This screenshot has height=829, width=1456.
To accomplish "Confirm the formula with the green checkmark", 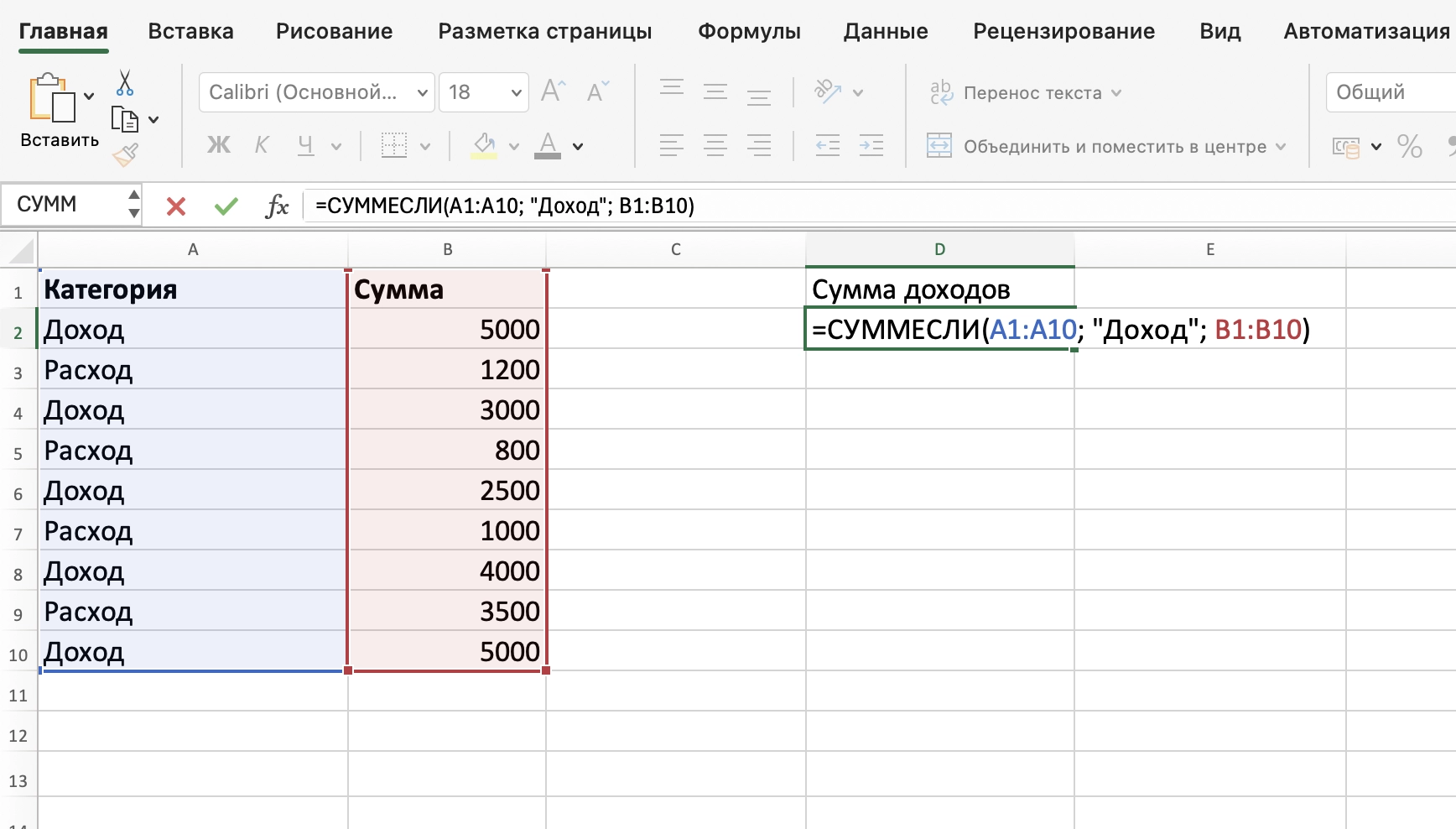I will [x=225, y=206].
